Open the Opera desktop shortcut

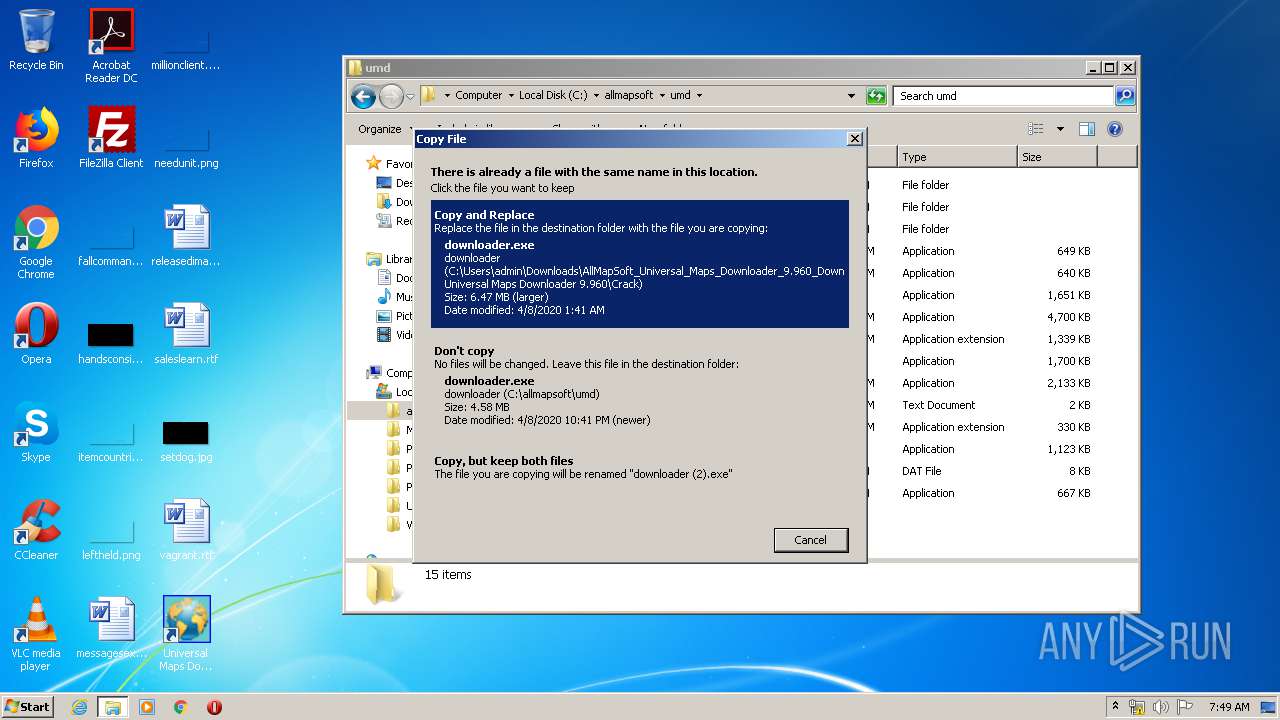[x=36, y=333]
